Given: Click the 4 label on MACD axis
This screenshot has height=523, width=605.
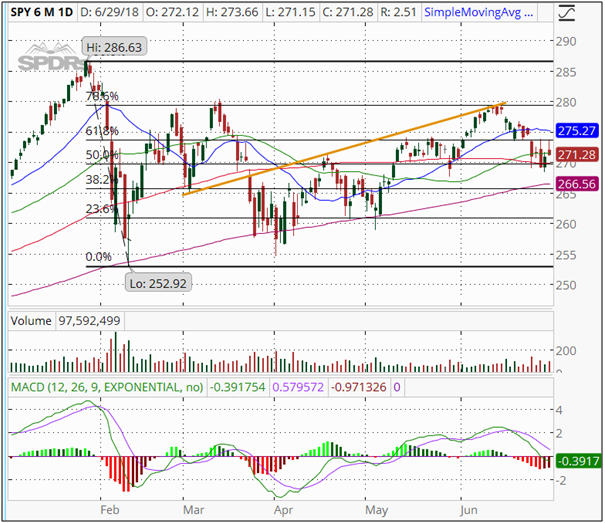Looking at the screenshot, I should pyautogui.click(x=559, y=410).
